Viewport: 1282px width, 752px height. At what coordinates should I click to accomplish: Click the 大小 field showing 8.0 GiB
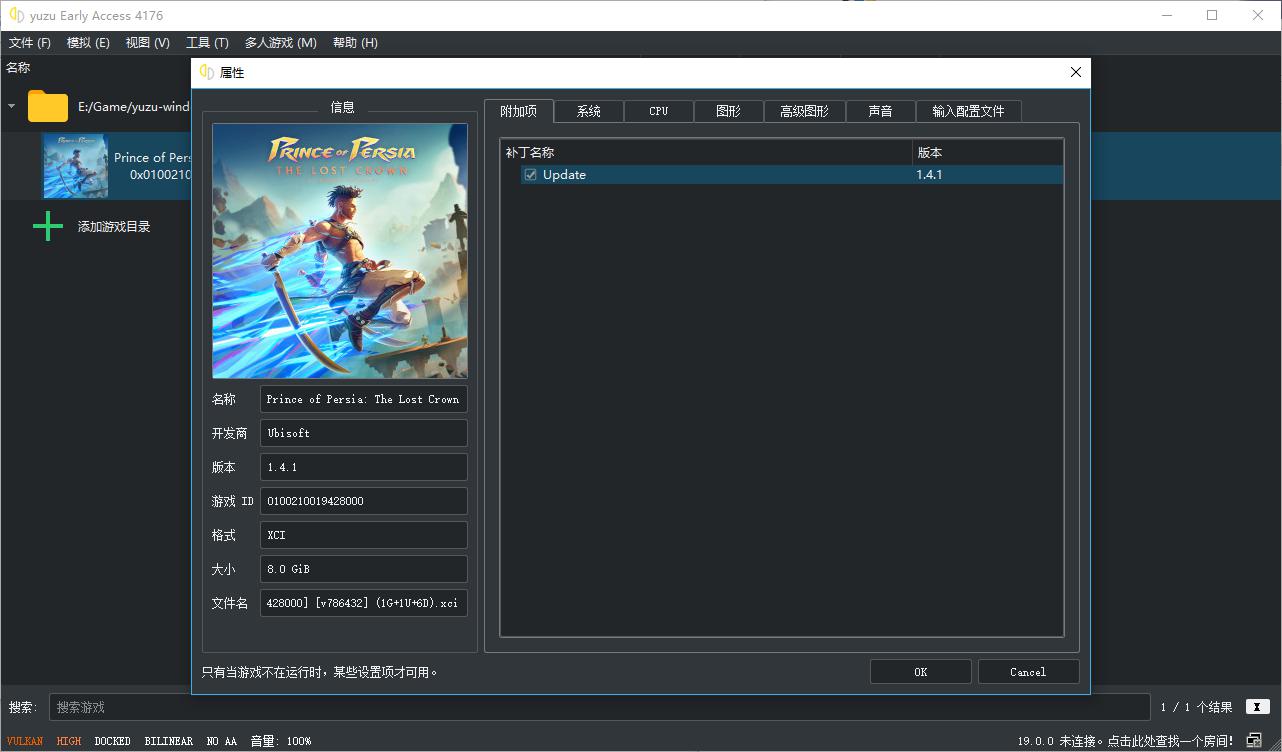point(364,569)
